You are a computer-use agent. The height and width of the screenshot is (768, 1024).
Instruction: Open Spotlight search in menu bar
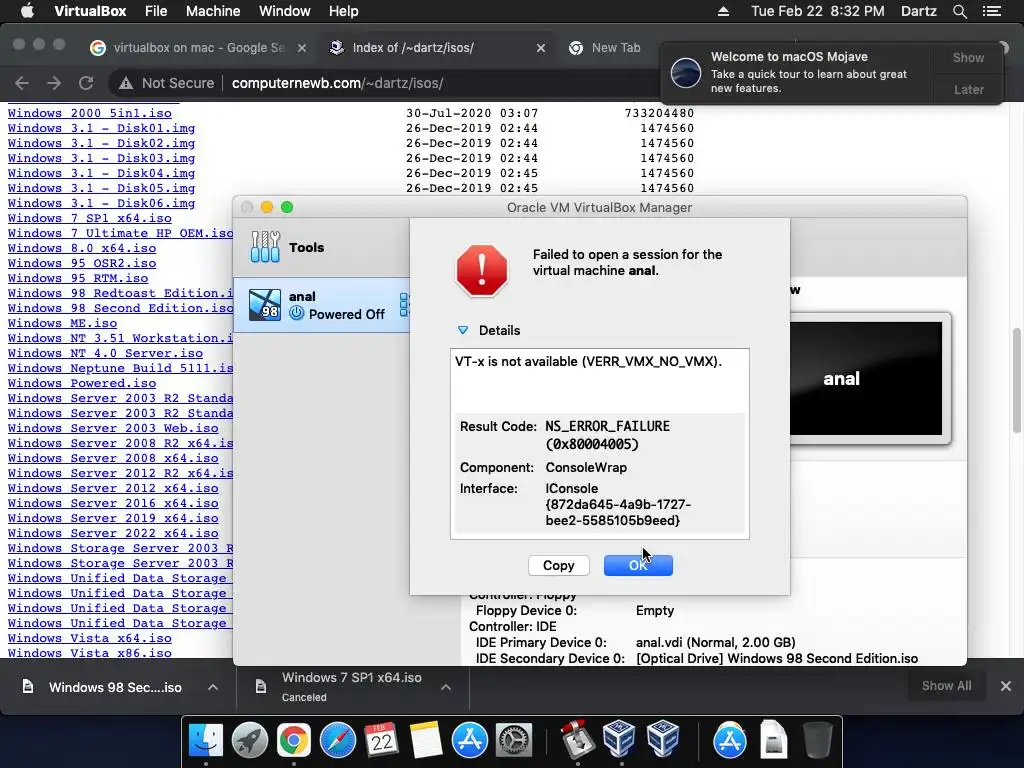[959, 11]
